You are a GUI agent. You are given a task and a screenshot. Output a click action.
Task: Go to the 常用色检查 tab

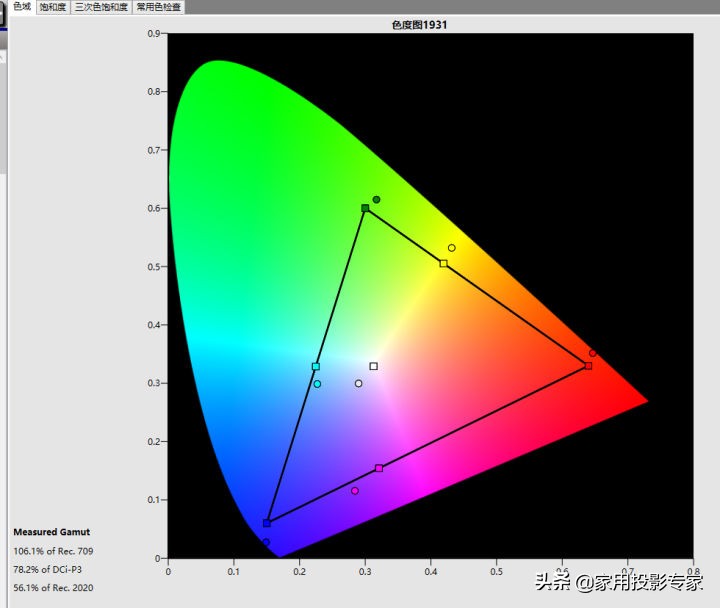pos(159,7)
